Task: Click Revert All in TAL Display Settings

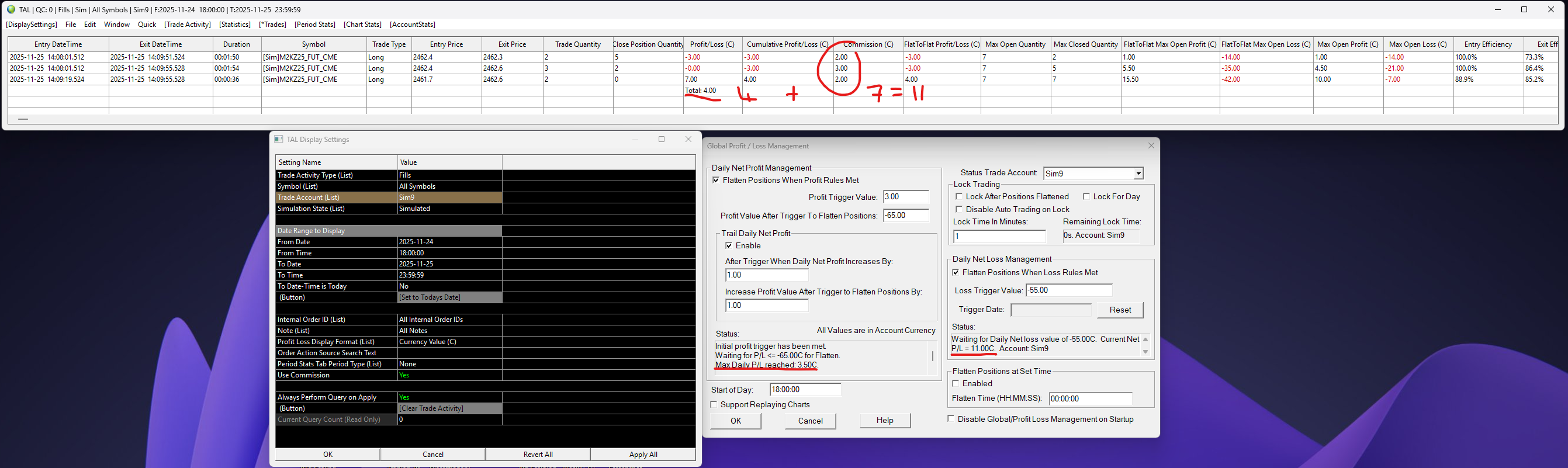Action: 538,455
